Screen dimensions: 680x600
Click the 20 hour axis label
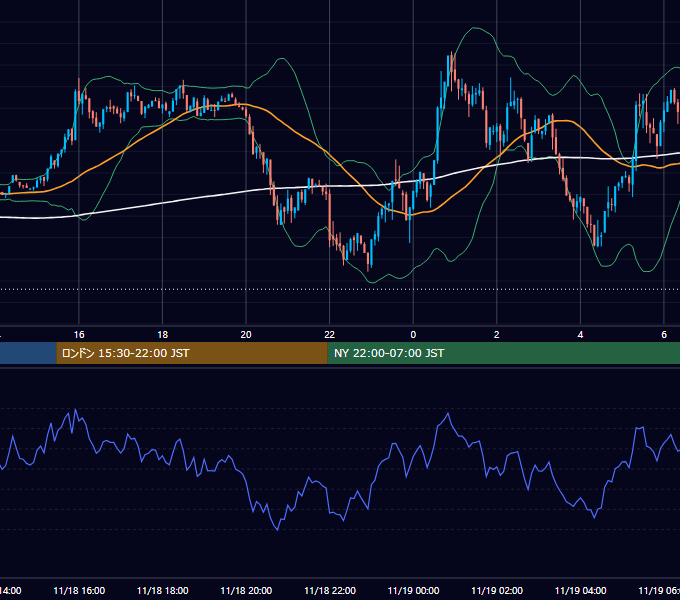click(x=246, y=335)
